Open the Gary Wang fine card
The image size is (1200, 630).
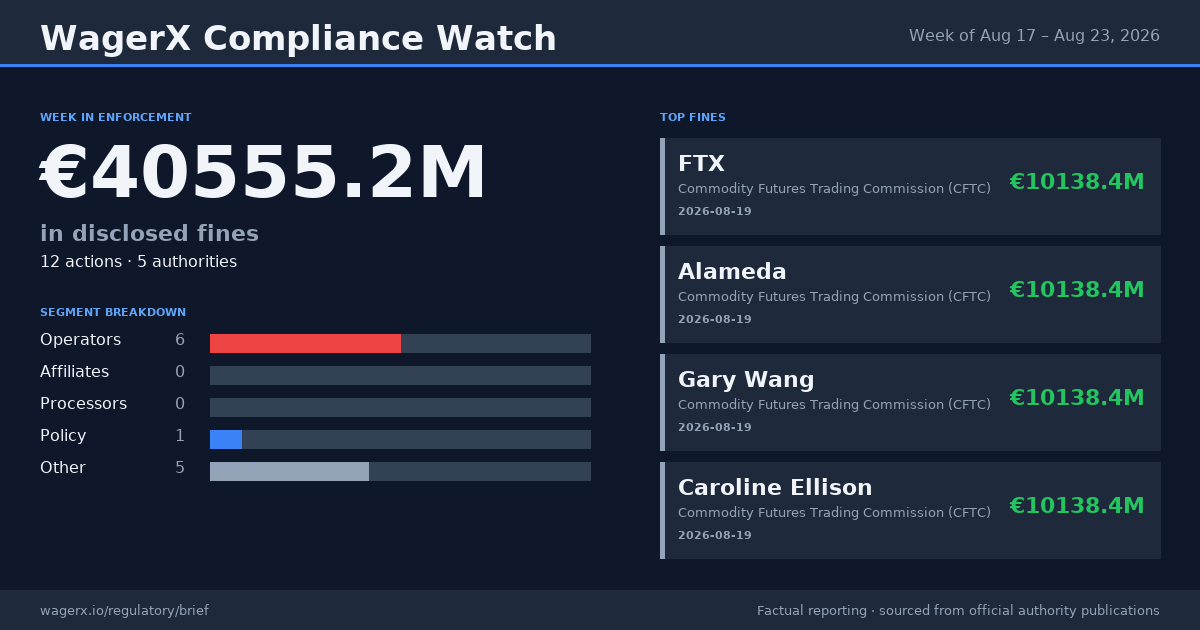pyautogui.click(x=910, y=402)
